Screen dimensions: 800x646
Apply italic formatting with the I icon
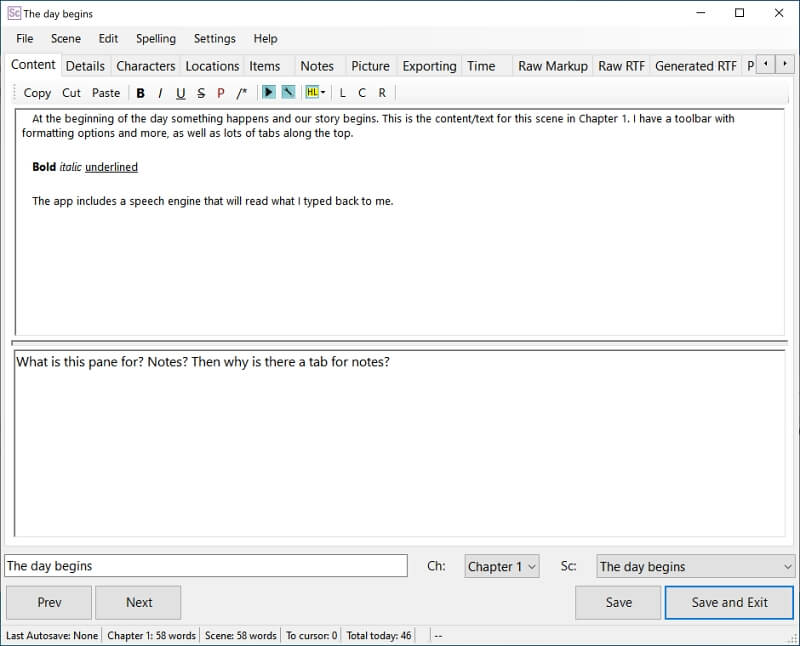coord(160,93)
